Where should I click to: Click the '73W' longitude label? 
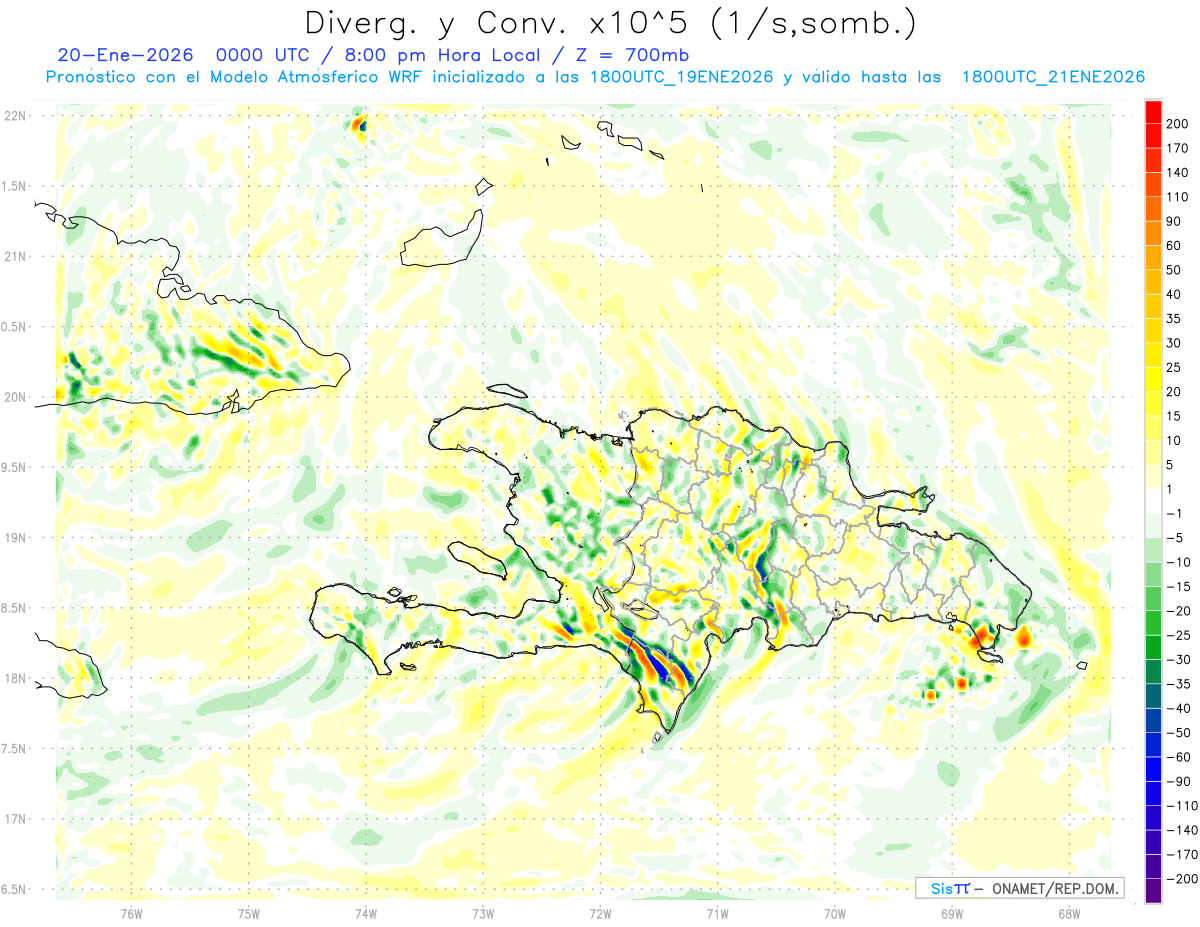[483, 914]
